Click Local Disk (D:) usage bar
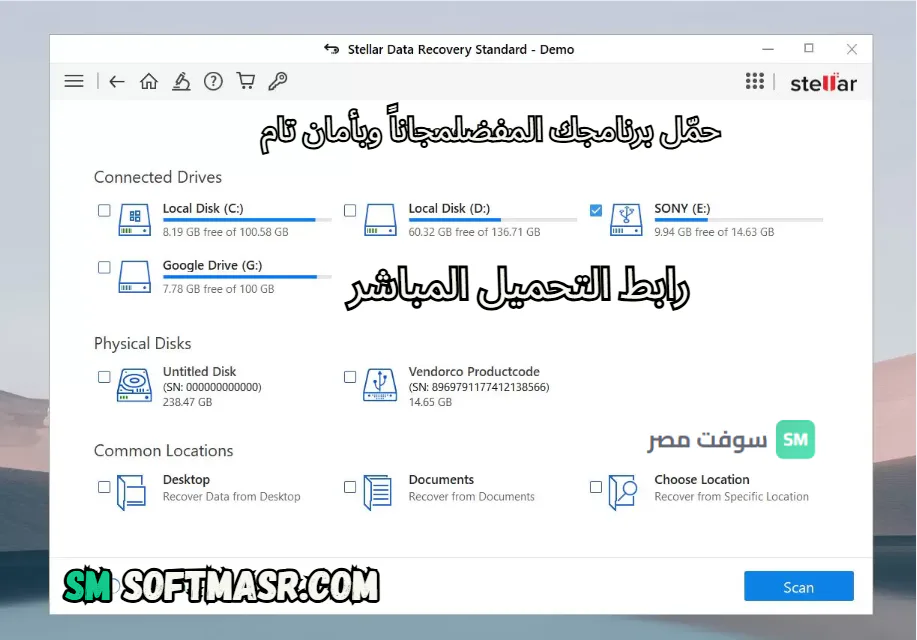The image size is (917, 640). [492, 220]
